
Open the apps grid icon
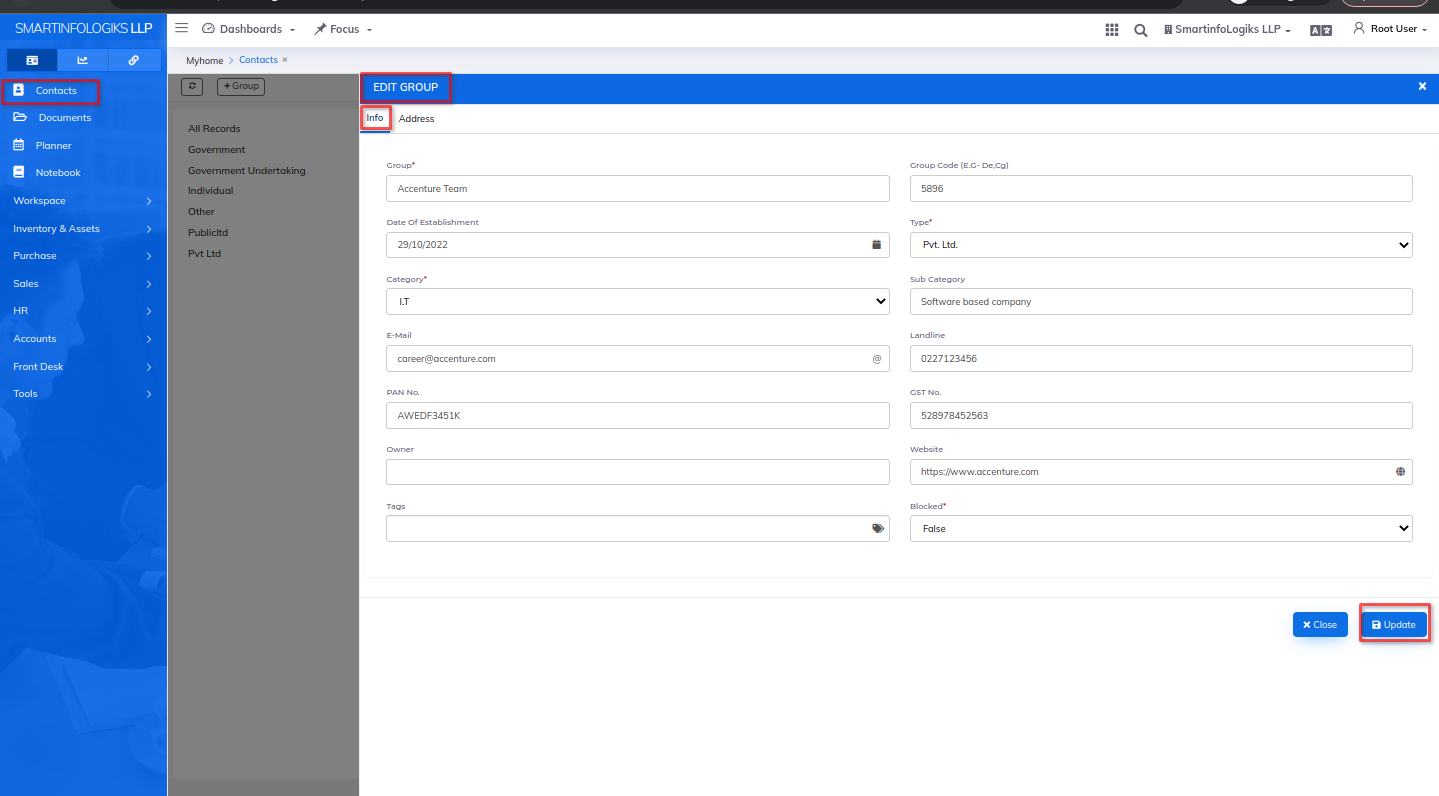(x=1111, y=30)
